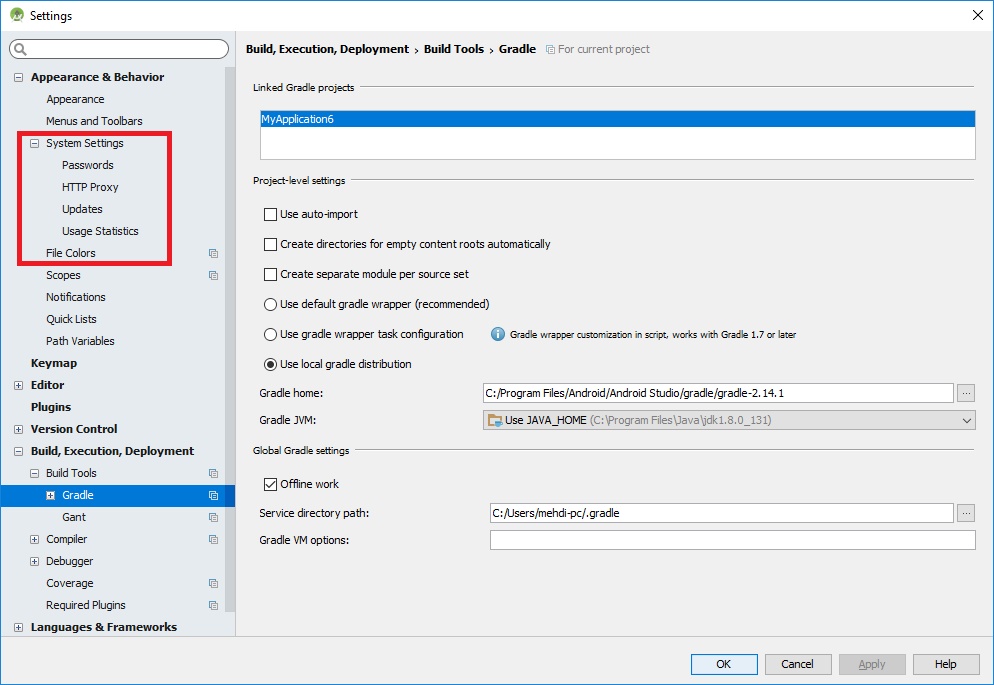994x685 pixels.
Task: Check Create separate module per source set
Action: point(270,274)
